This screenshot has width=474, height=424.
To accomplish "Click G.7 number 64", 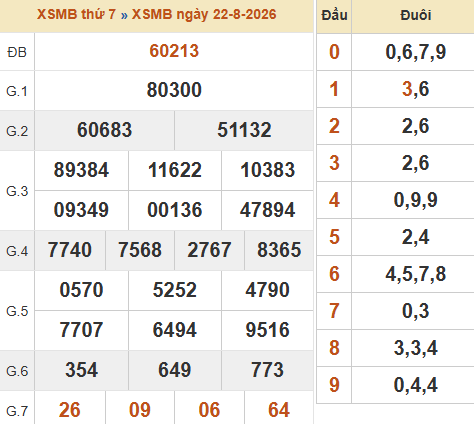I will [279, 410].
